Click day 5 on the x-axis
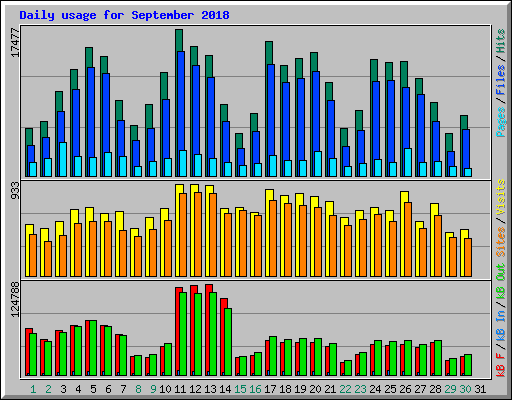Viewport: 512px width, 400px height. click(x=93, y=389)
